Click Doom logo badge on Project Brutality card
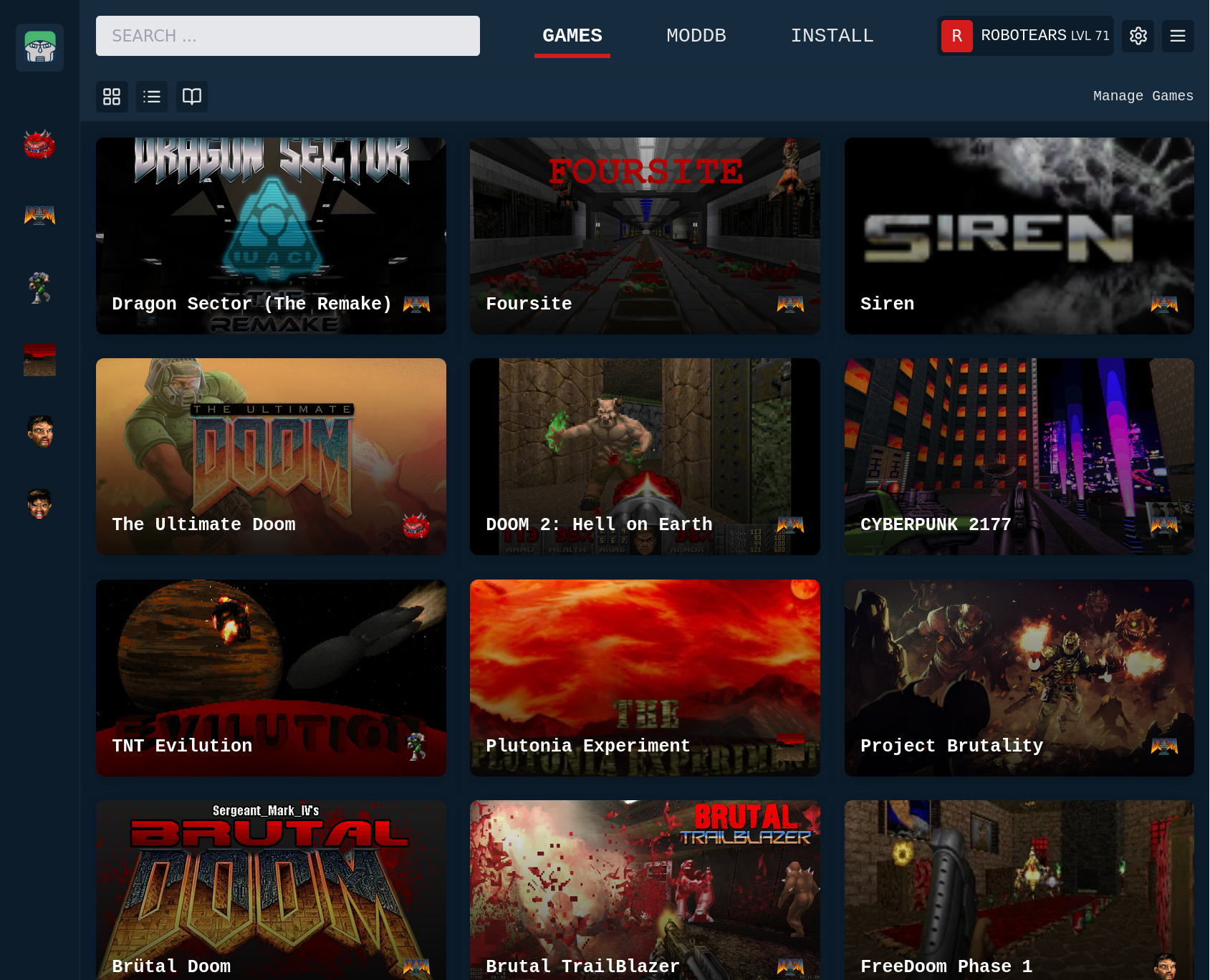The width and height of the screenshot is (1210, 980). [1164, 746]
